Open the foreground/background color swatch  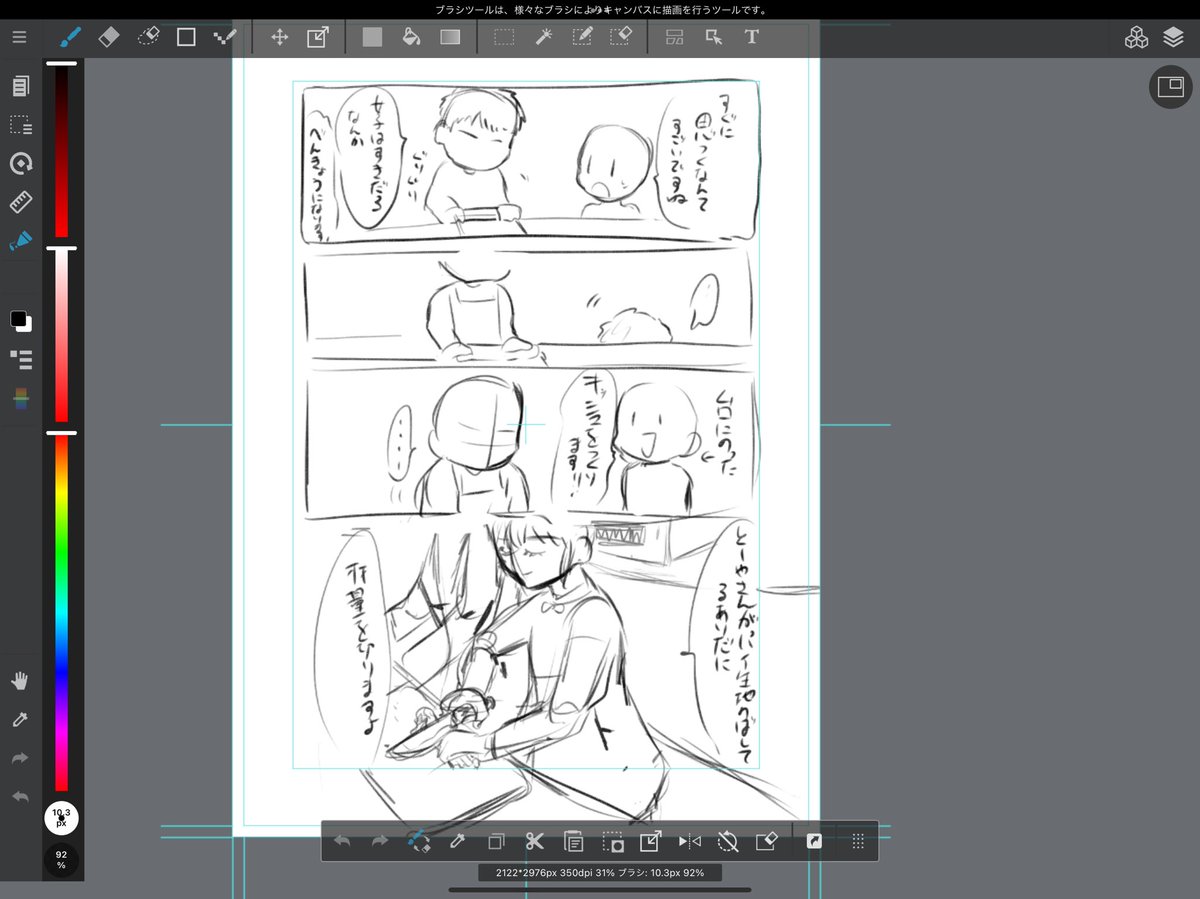pos(20,321)
